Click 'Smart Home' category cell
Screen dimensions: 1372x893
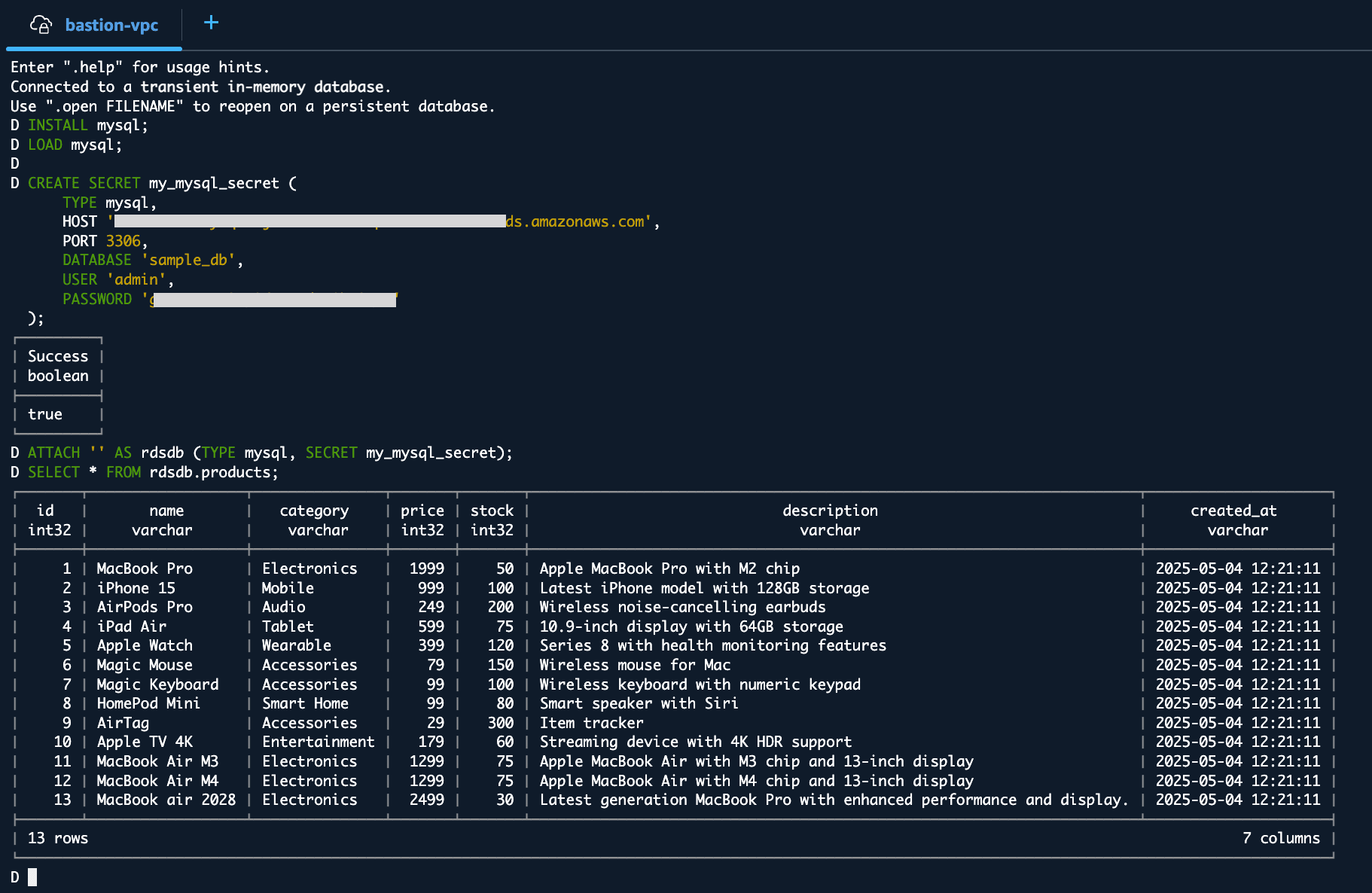[x=305, y=703]
